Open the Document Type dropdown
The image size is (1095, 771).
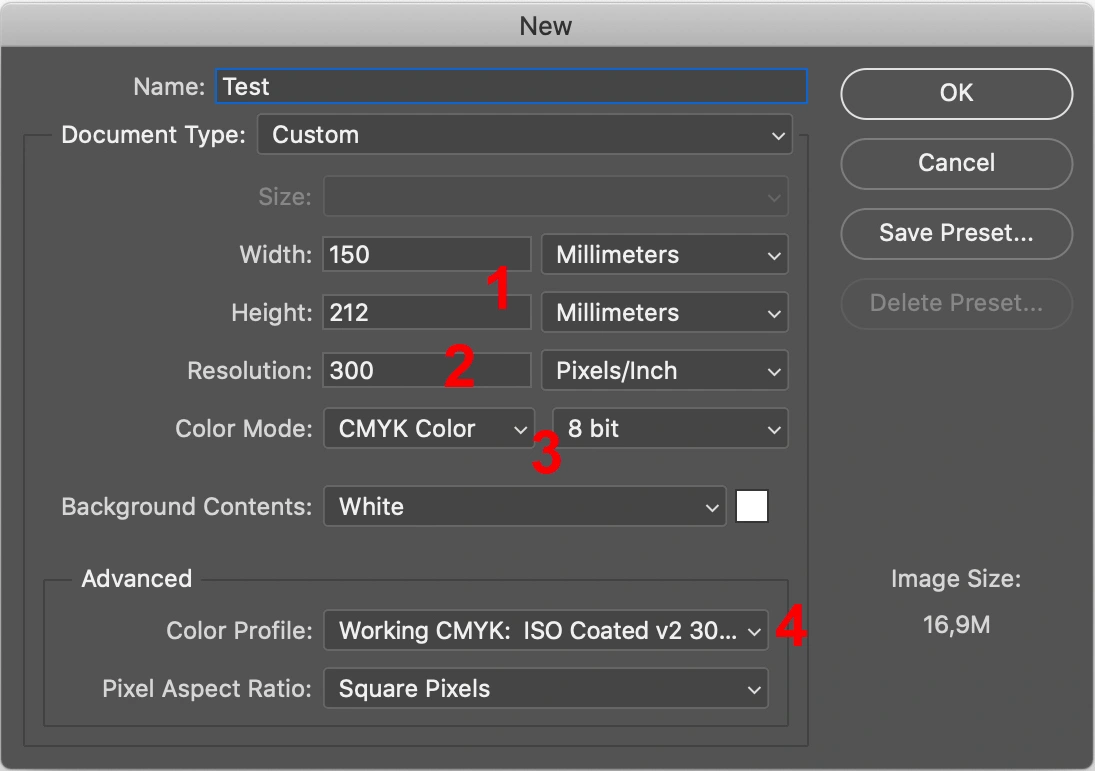[x=524, y=134]
